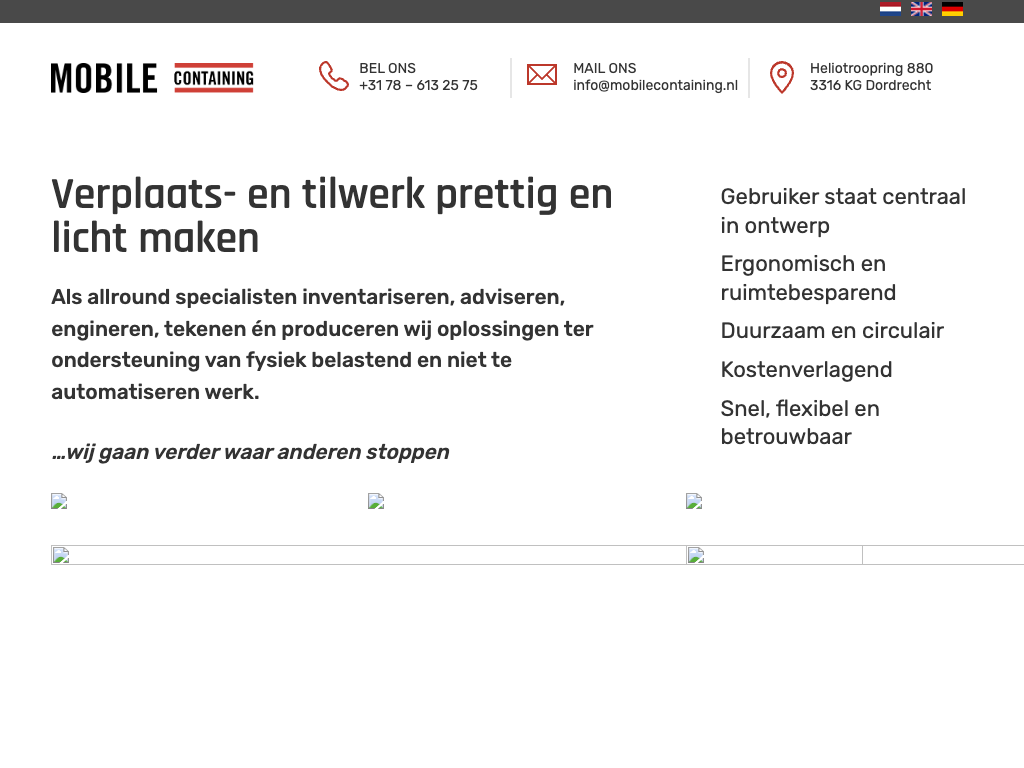Switch language using the Dutch flag

[x=890, y=9]
